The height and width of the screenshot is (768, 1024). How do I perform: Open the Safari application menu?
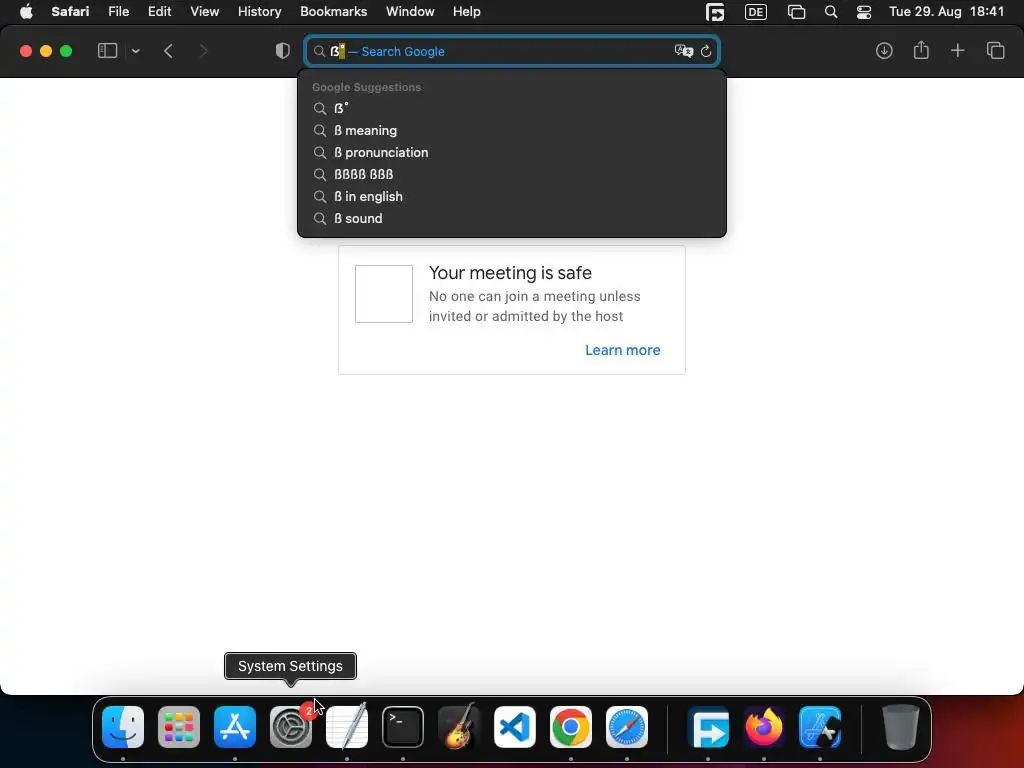pyautogui.click(x=70, y=12)
